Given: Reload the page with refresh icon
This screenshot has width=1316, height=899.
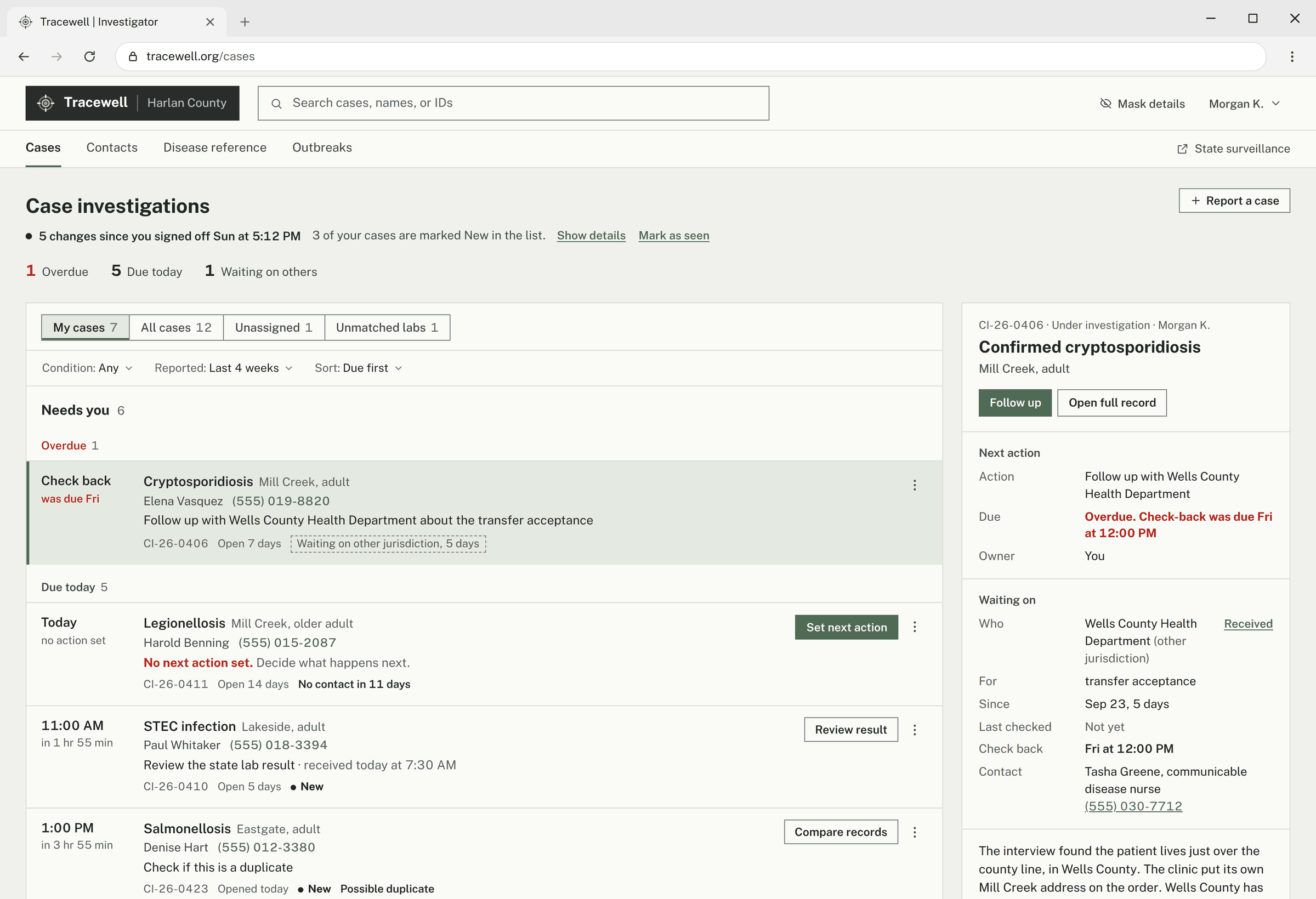Looking at the screenshot, I should pyautogui.click(x=89, y=56).
